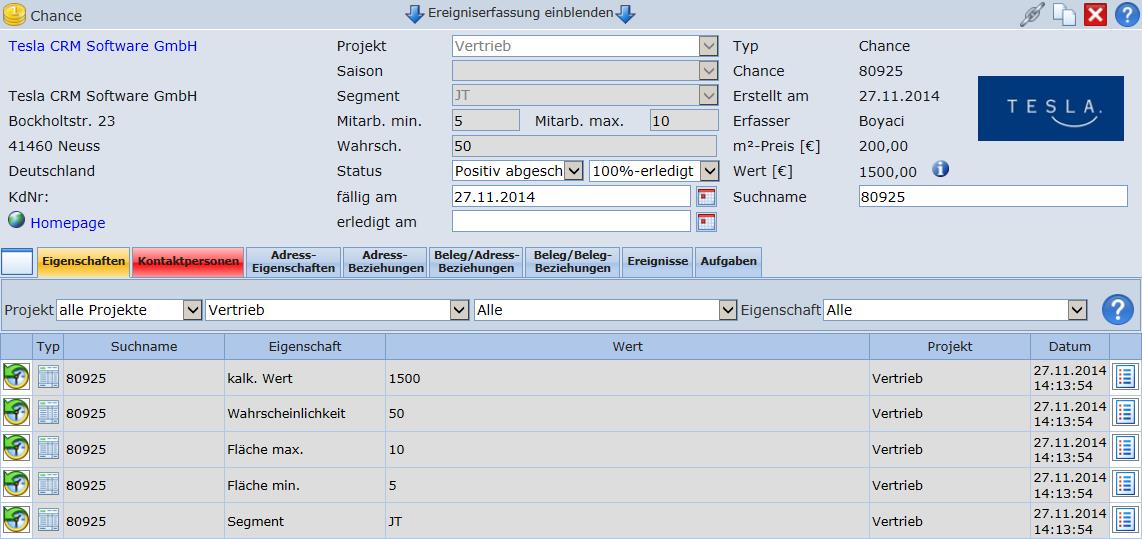Open the Ereignisse tab
Screen dimensions: 1142x539
657,262
